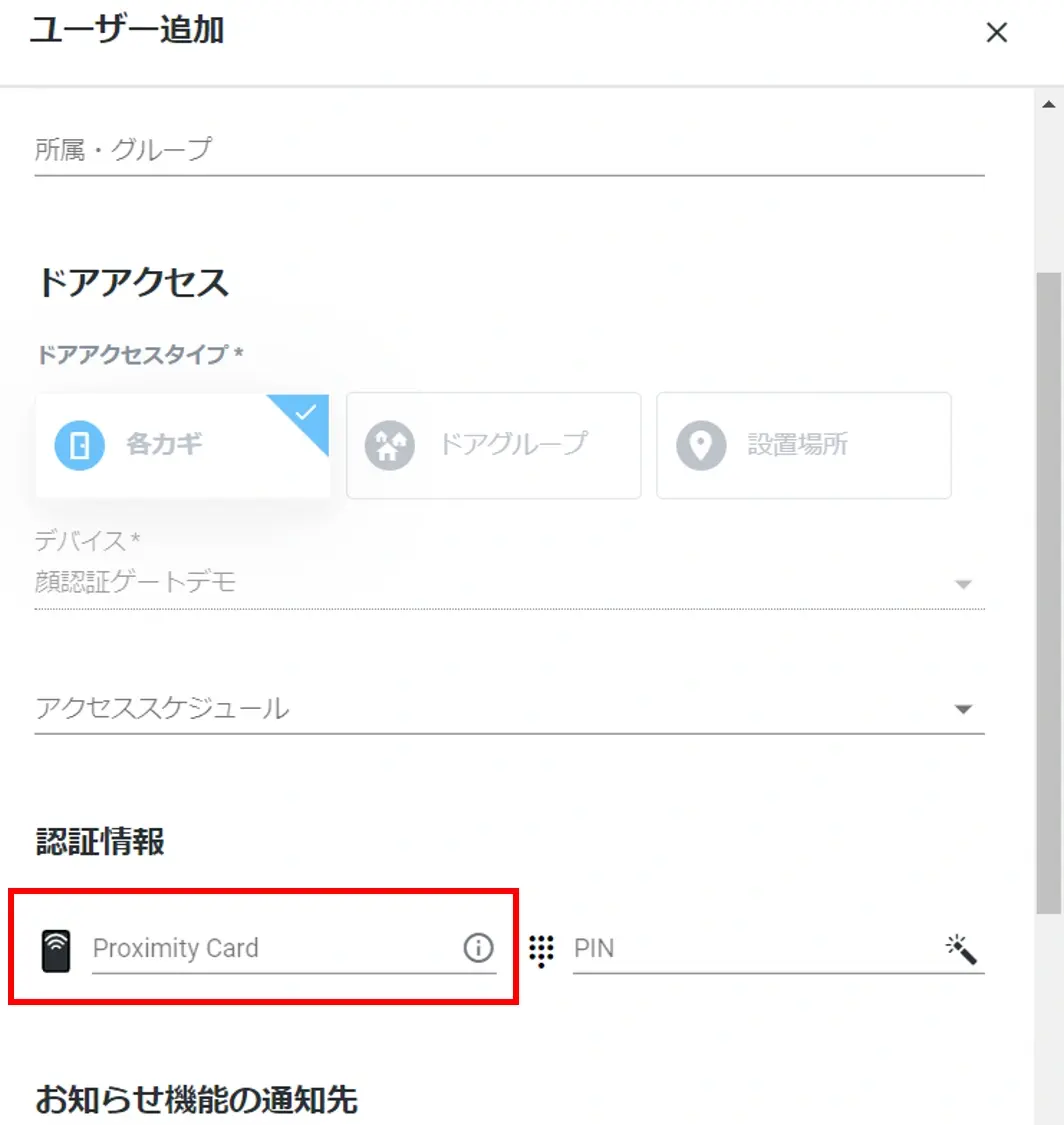Expand the アクセススケジュール dropdown
The image size is (1064, 1125).
[x=509, y=709]
